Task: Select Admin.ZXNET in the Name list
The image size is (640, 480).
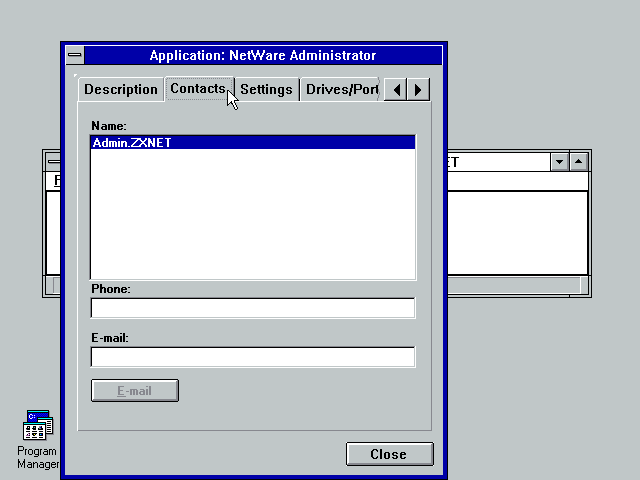Action: point(253,142)
